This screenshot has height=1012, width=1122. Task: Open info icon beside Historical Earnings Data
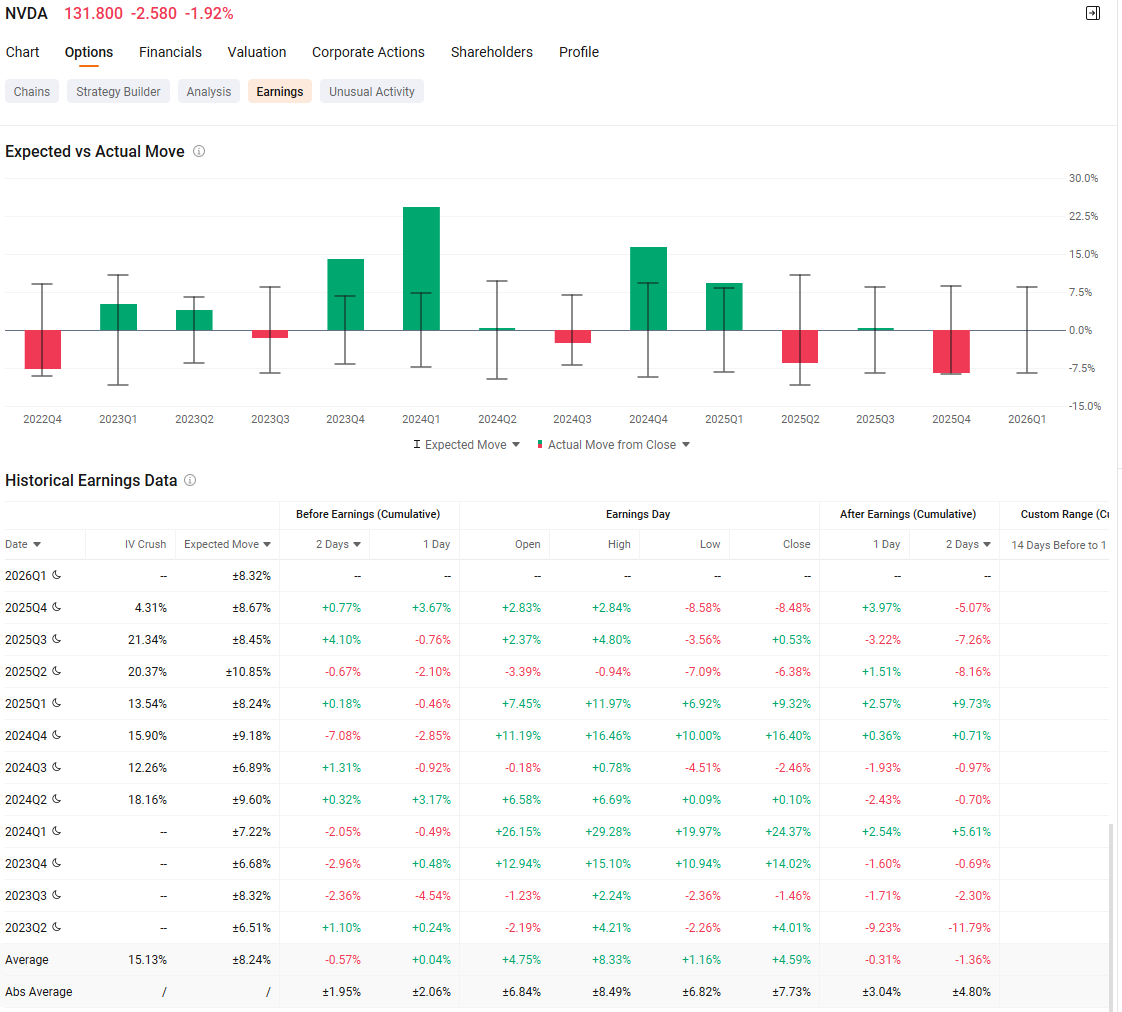(x=190, y=480)
